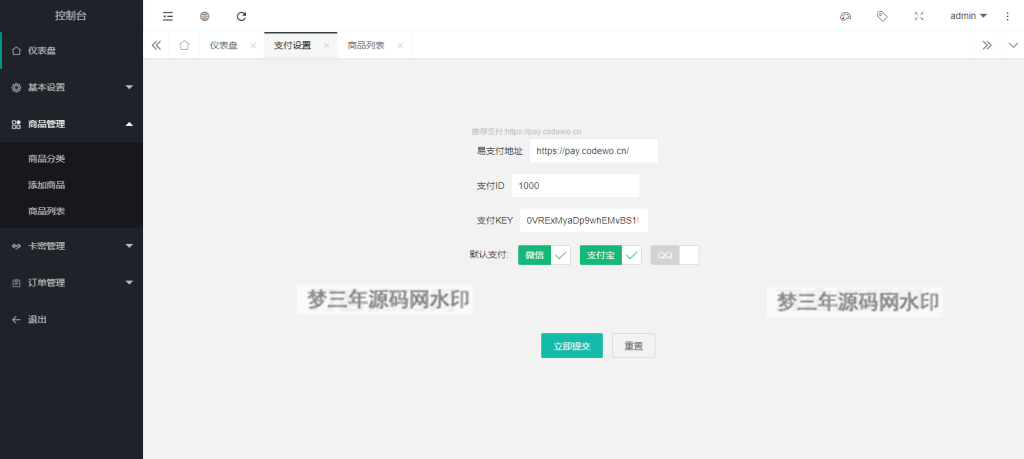Expand the 基本设置 sidebar menu
This screenshot has height=459, width=1024.
click(71, 87)
